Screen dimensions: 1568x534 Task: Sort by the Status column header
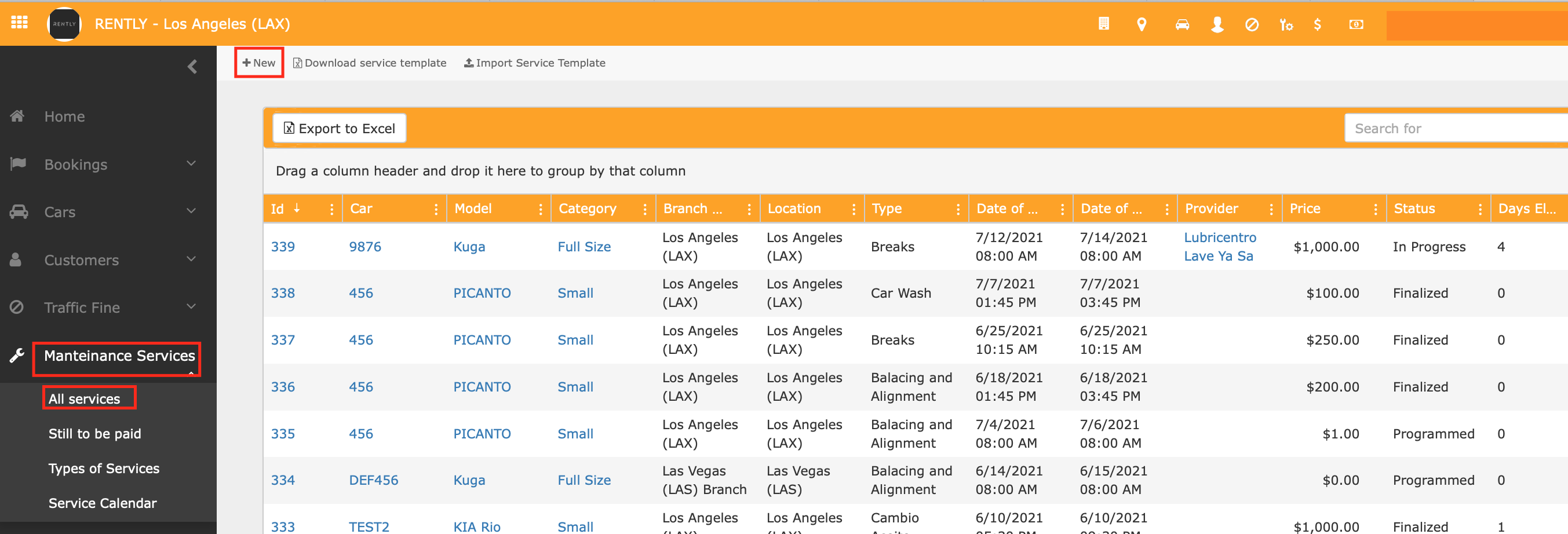[1414, 209]
